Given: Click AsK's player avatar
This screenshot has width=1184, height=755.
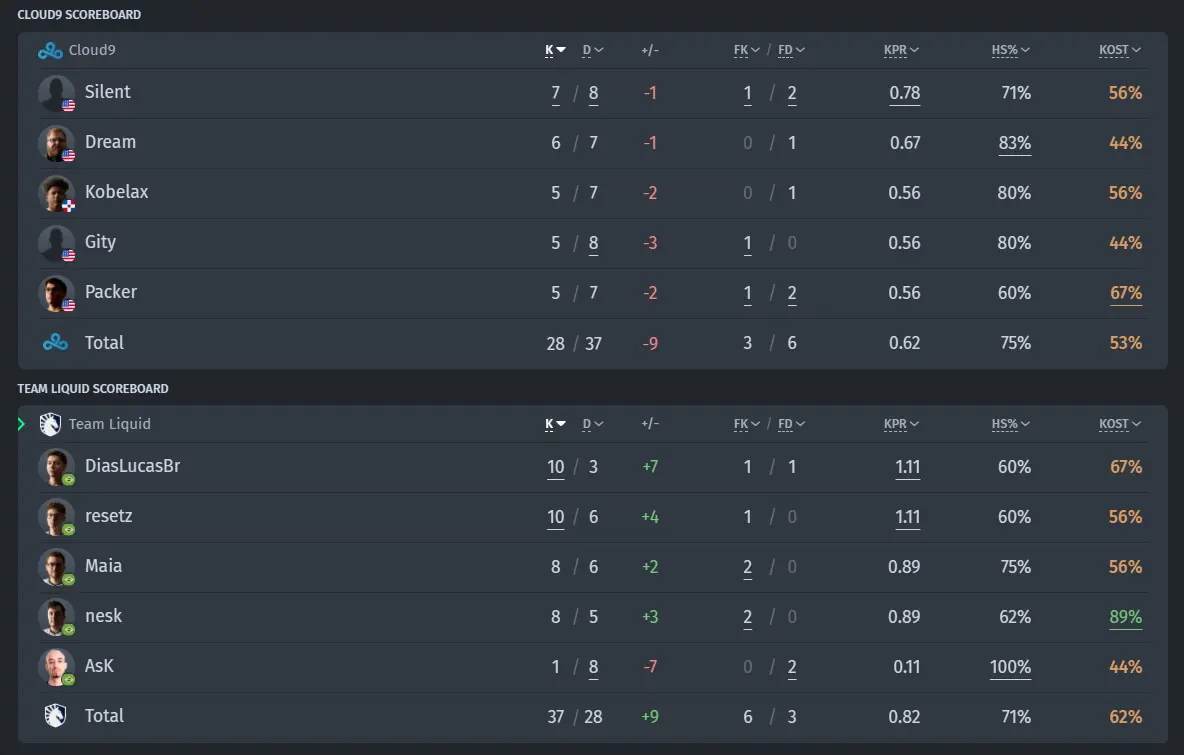Looking at the screenshot, I should click(57, 667).
